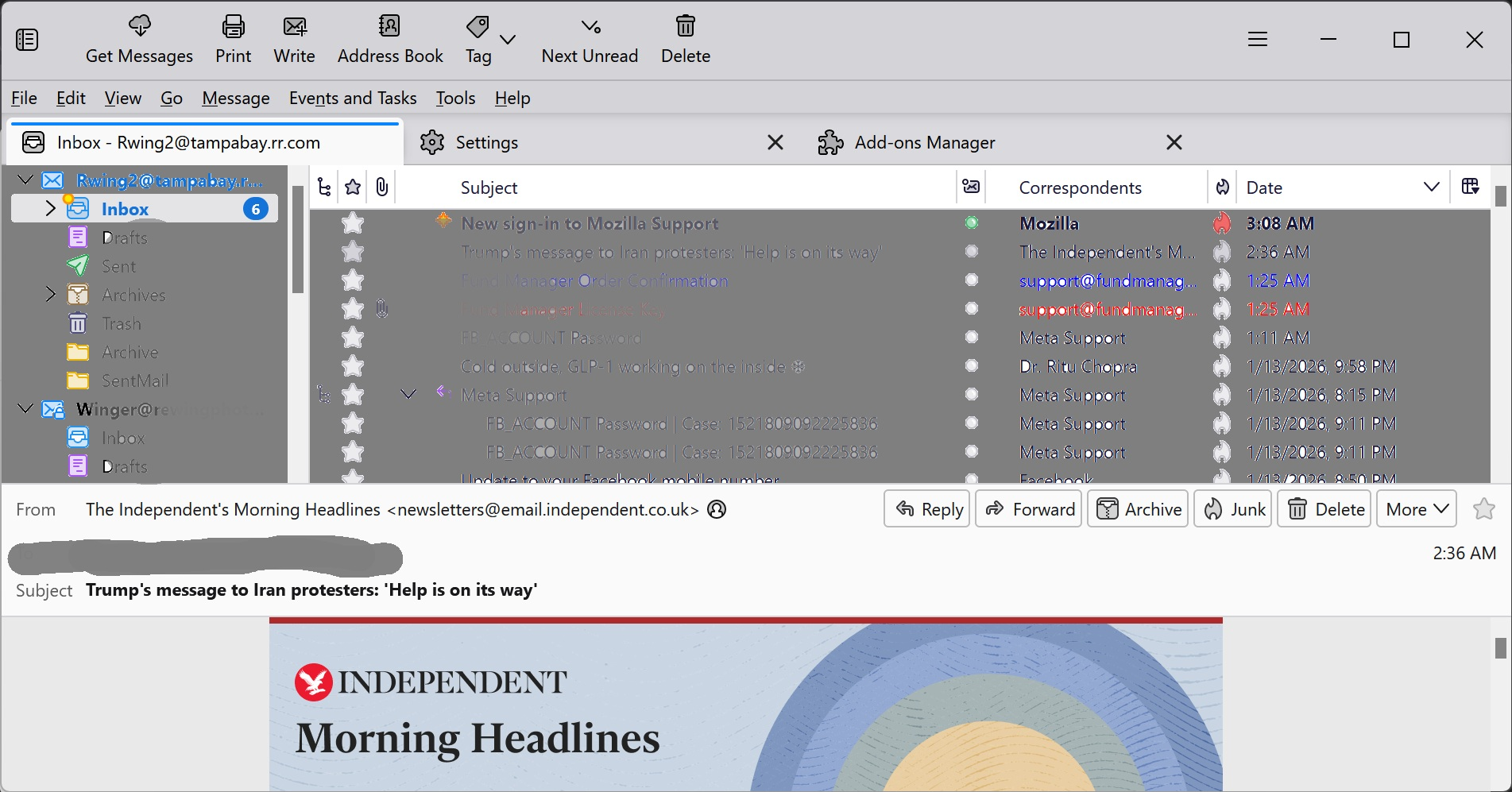
Task: Open the Message menu
Action: tap(236, 98)
